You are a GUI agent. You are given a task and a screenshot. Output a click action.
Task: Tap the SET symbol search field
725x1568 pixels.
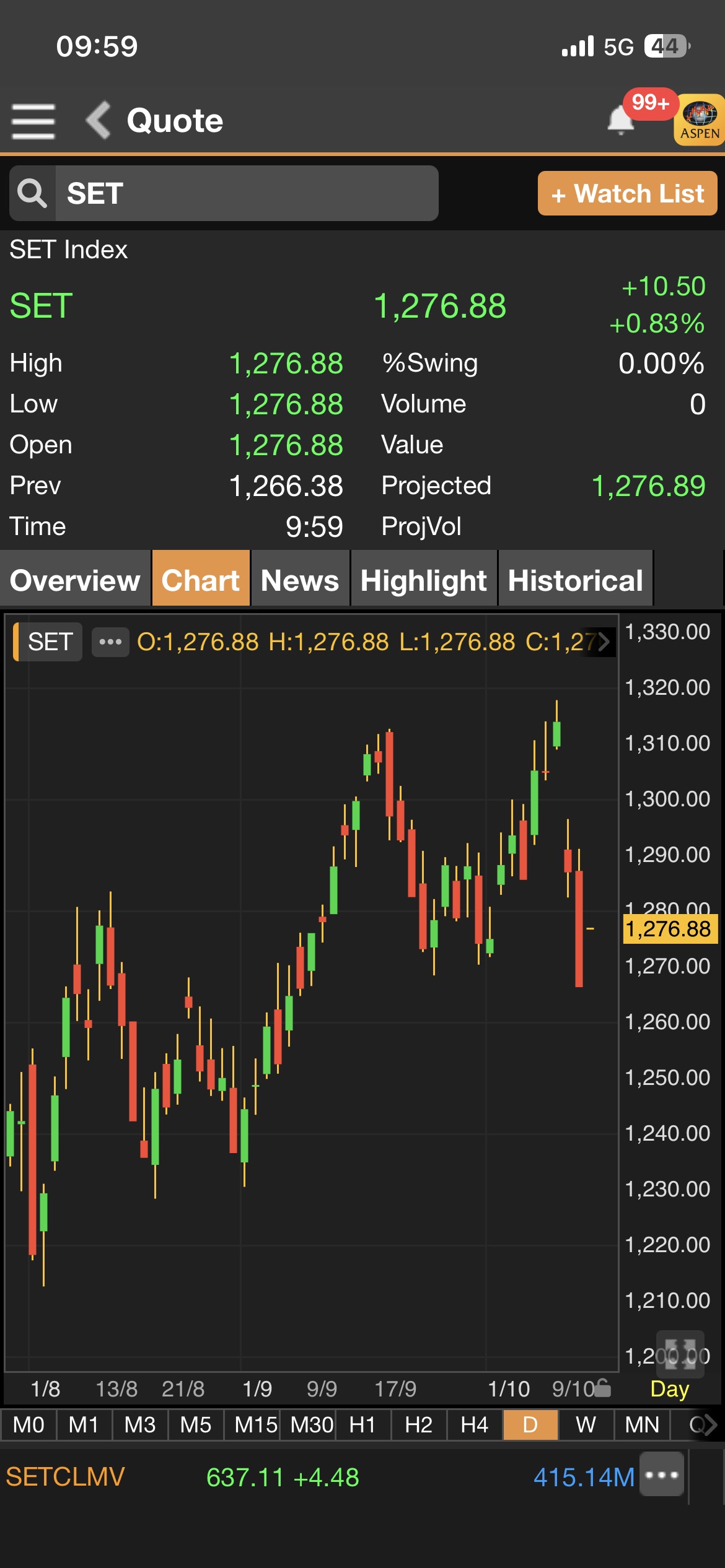(247, 193)
